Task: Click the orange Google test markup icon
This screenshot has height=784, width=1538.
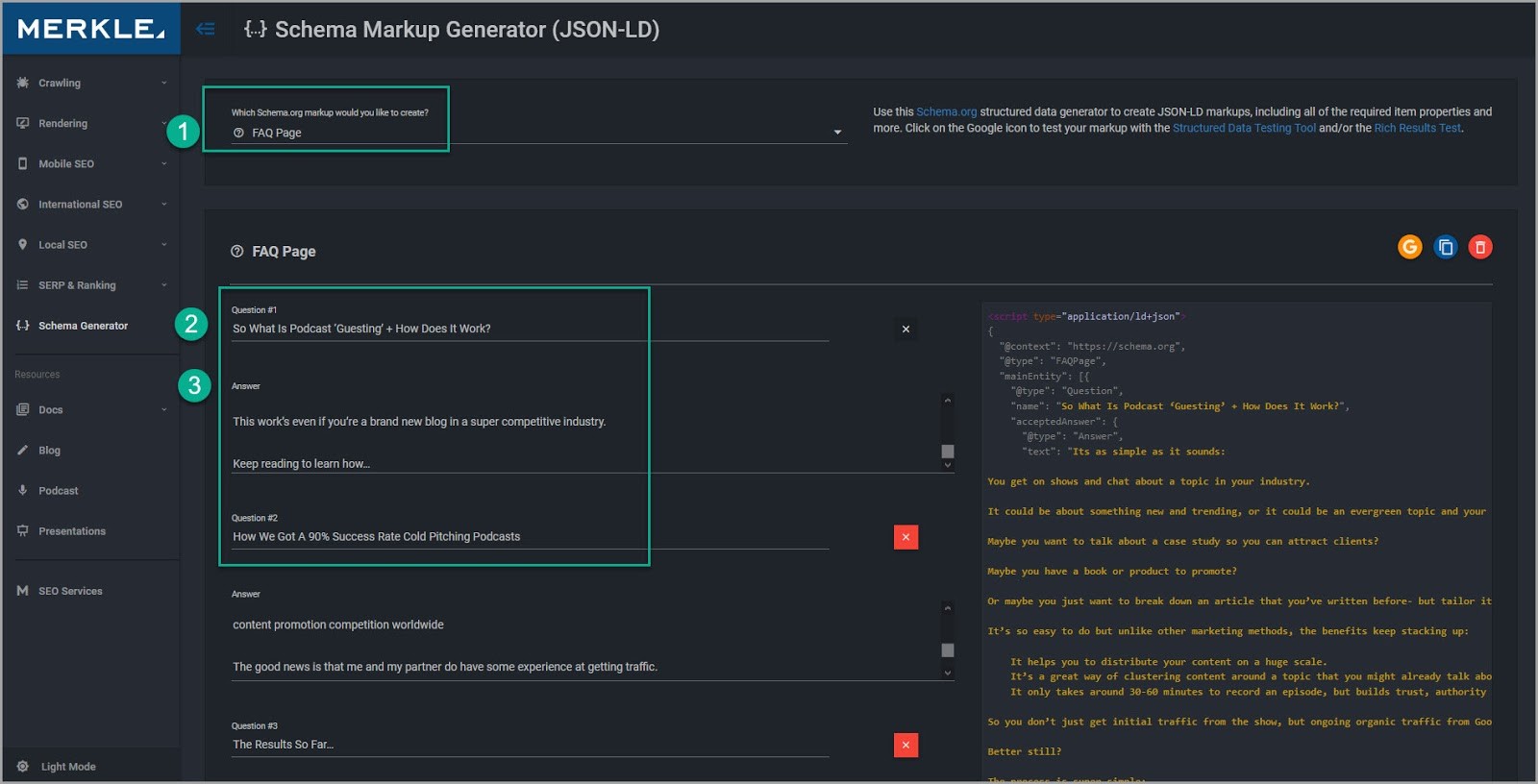Action: pyautogui.click(x=1409, y=247)
